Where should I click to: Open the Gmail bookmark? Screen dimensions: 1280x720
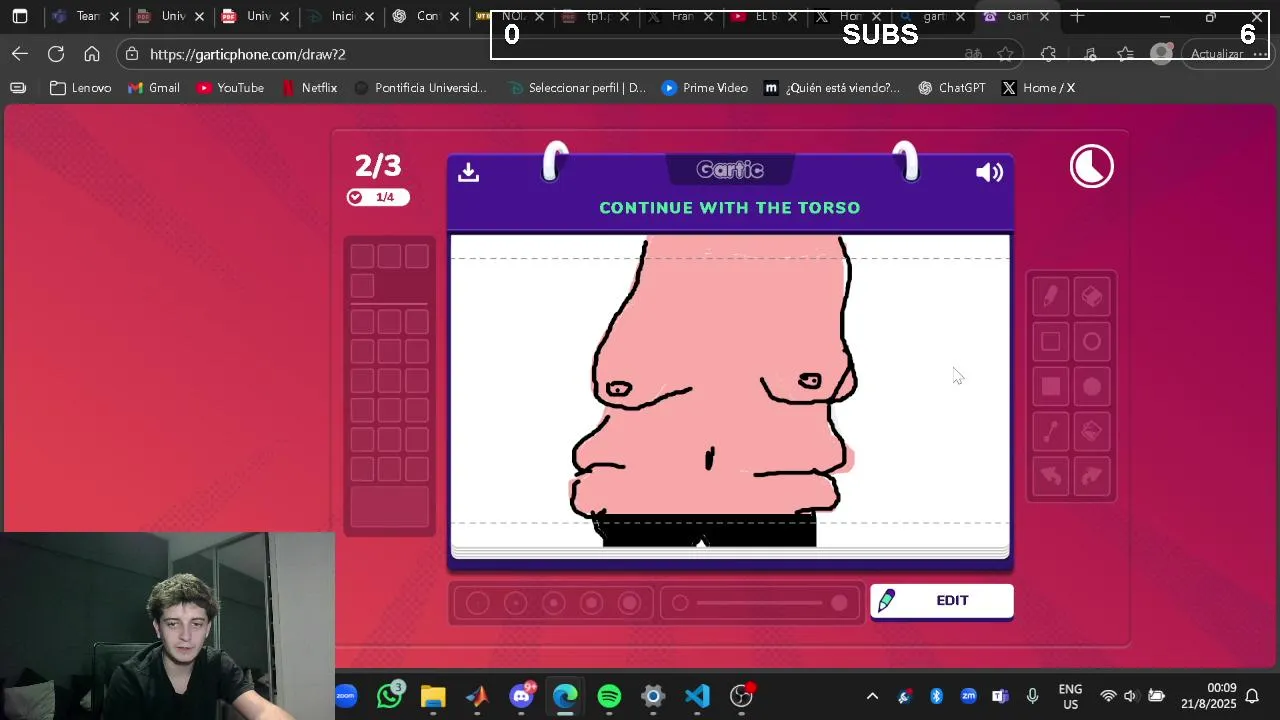(x=154, y=88)
